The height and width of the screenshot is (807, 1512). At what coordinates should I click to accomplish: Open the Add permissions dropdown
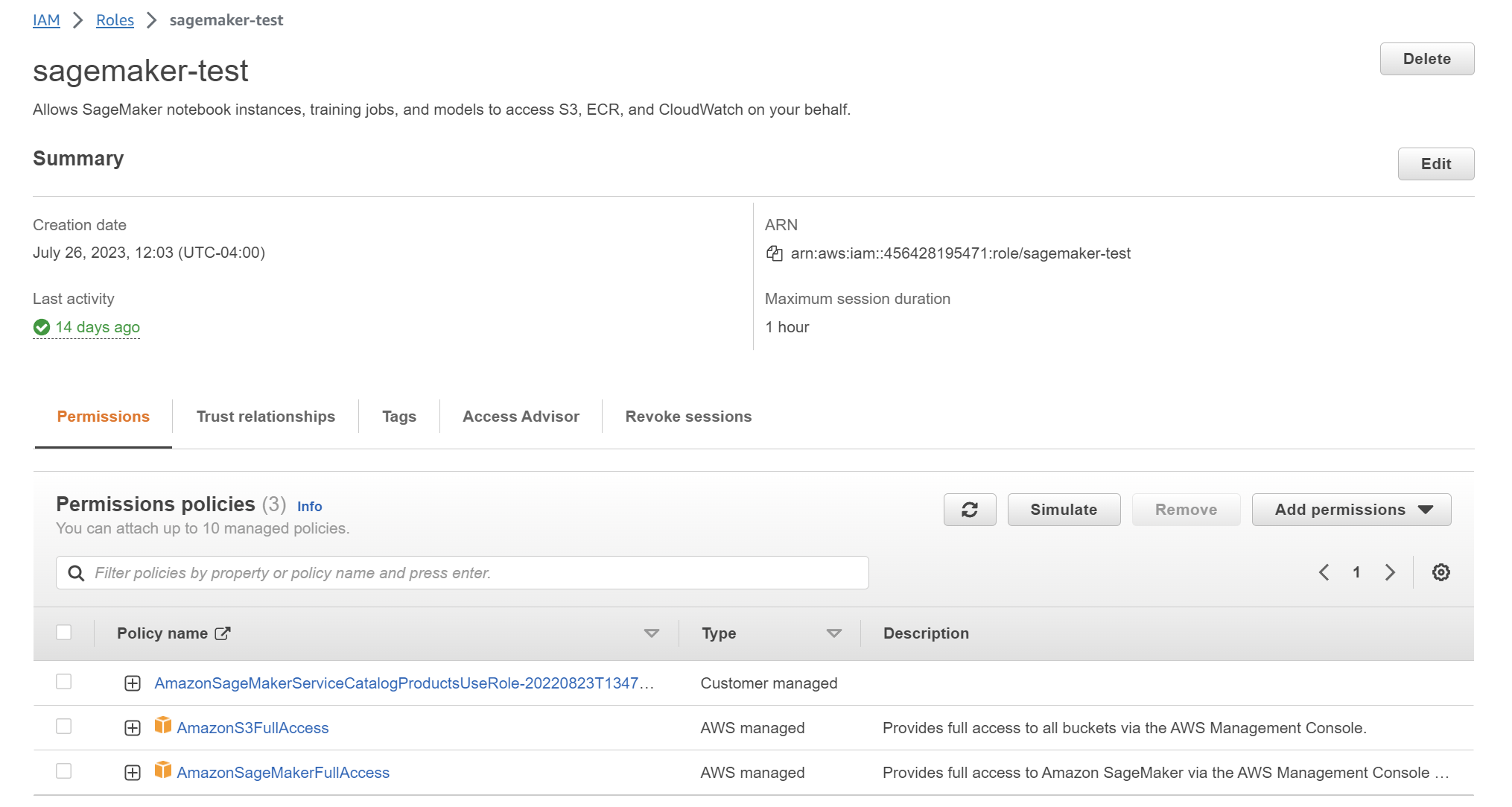(1351, 510)
